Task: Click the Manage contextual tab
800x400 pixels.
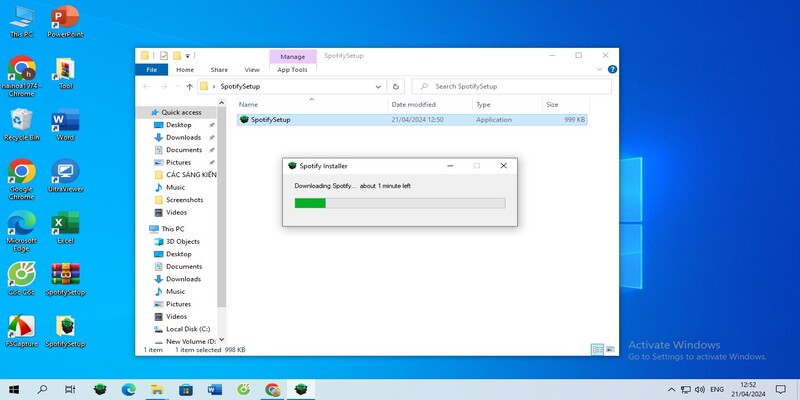Action: tap(293, 57)
